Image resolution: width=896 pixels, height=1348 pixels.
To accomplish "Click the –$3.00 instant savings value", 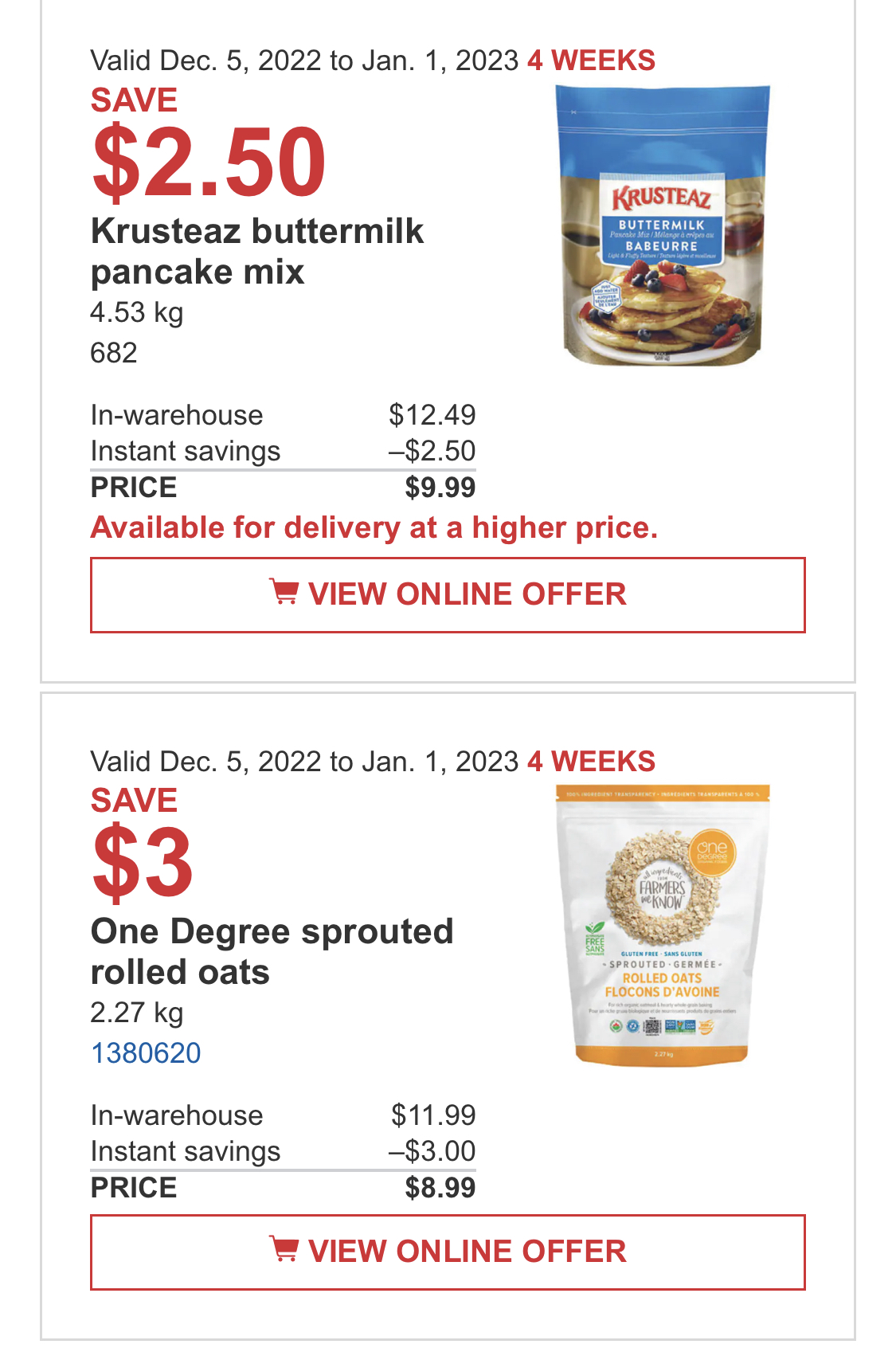I will (x=432, y=1151).
